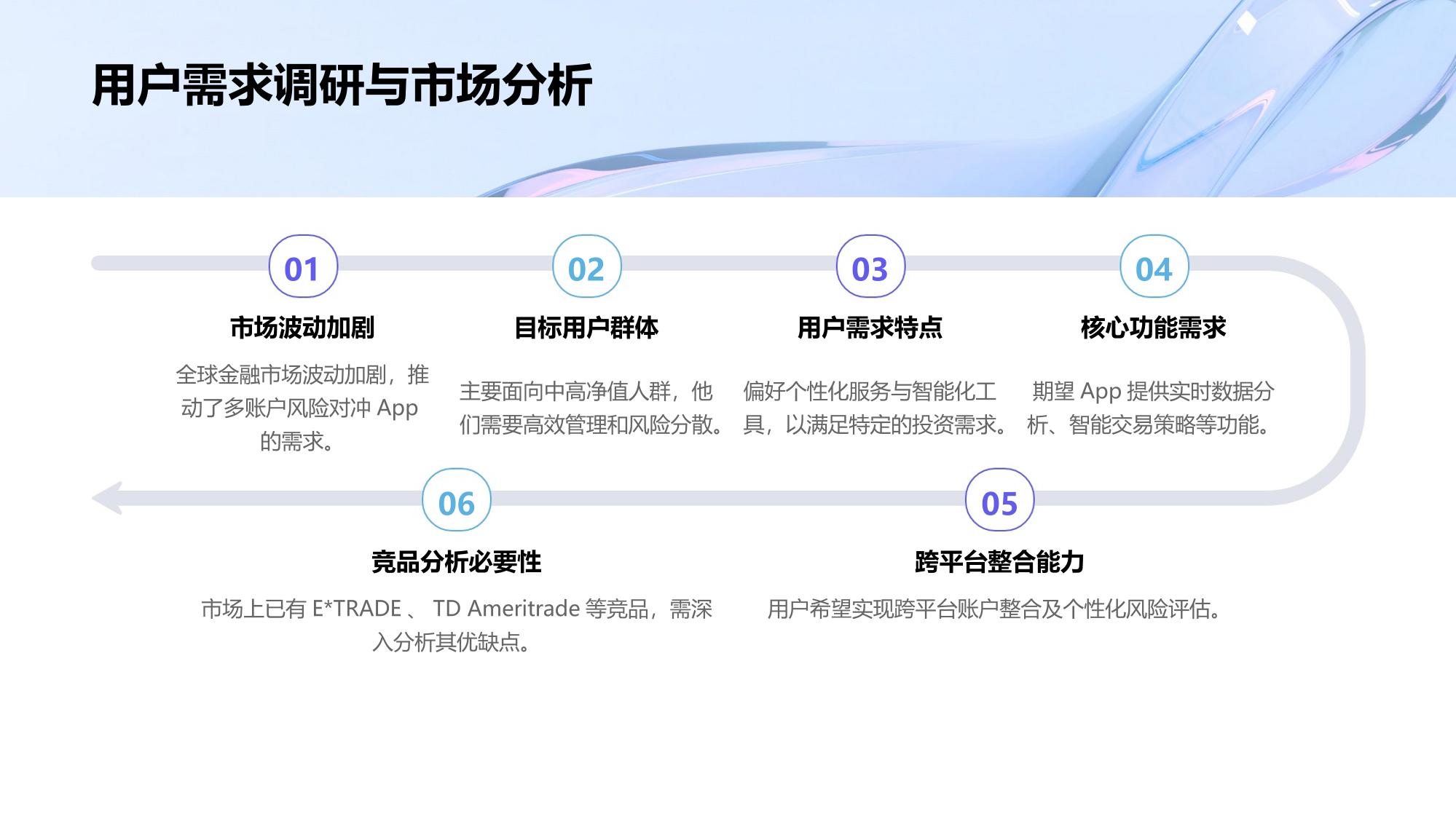
Task: Click the paragraph starting 偏好个性化服务
Action: [876, 408]
